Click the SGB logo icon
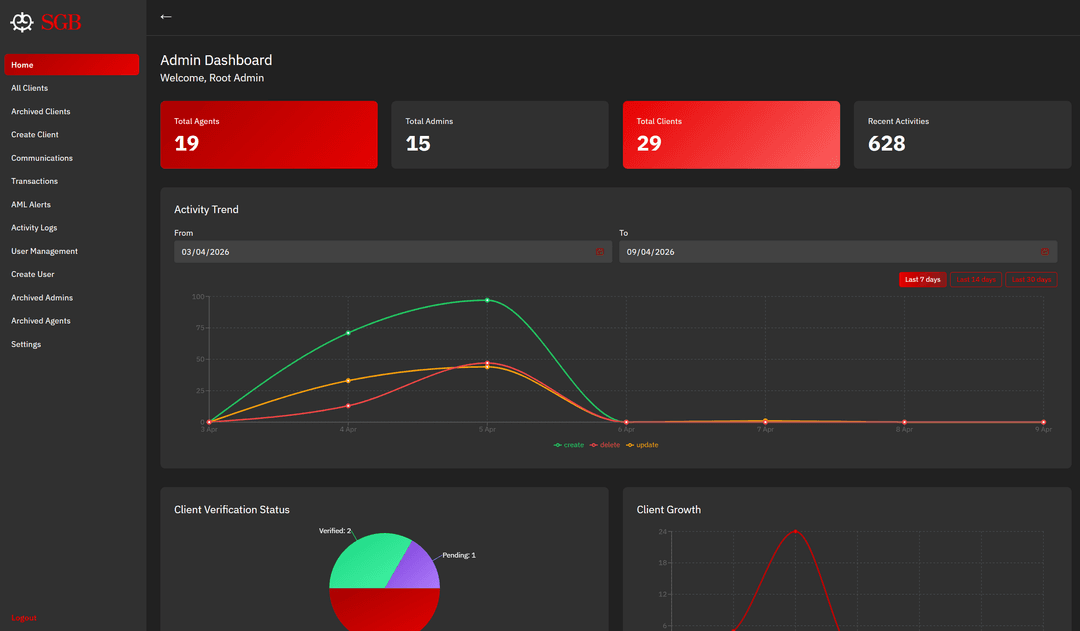Image resolution: width=1080 pixels, height=631 pixels. pos(22,22)
